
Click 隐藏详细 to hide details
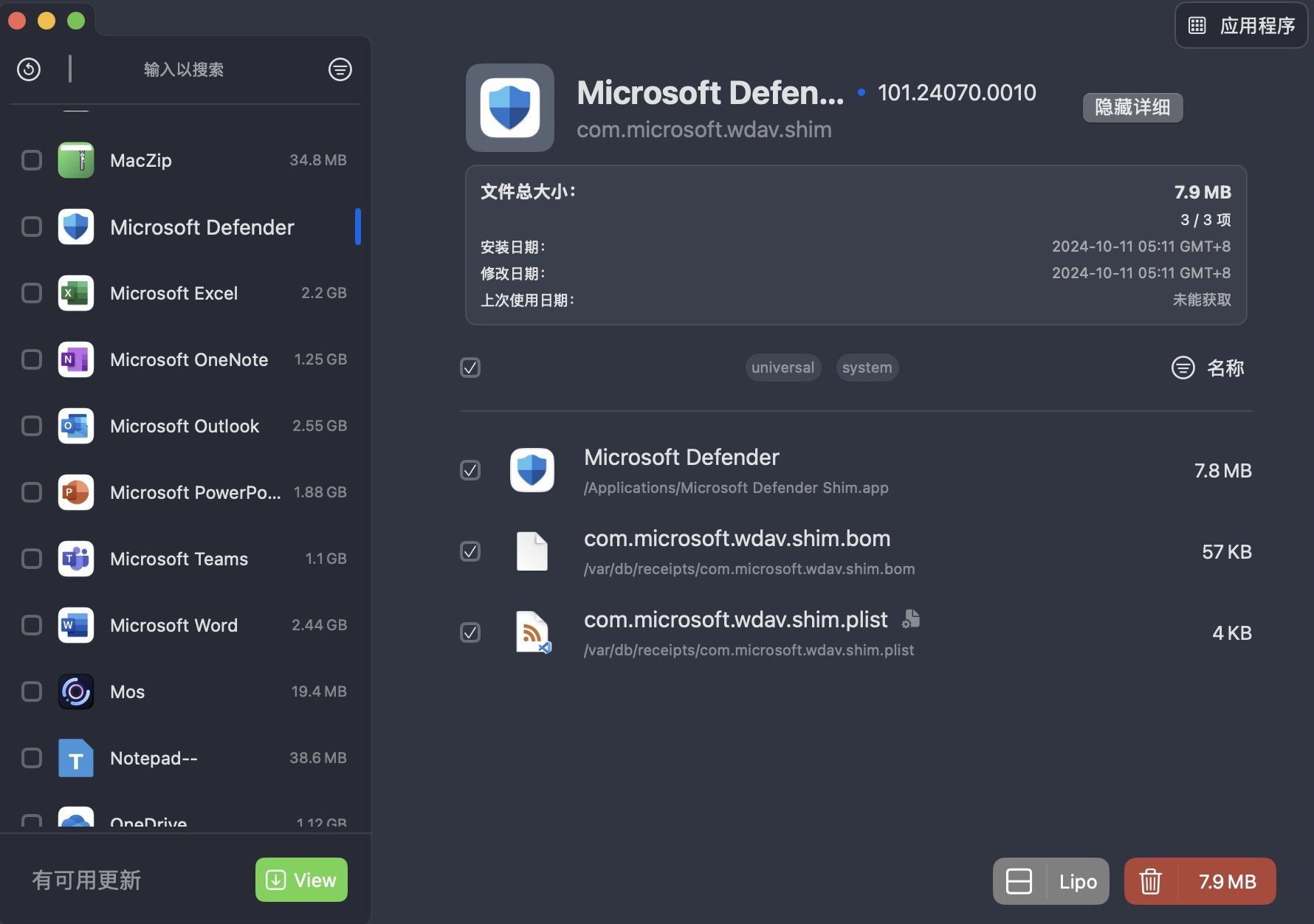(x=1132, y=108)
